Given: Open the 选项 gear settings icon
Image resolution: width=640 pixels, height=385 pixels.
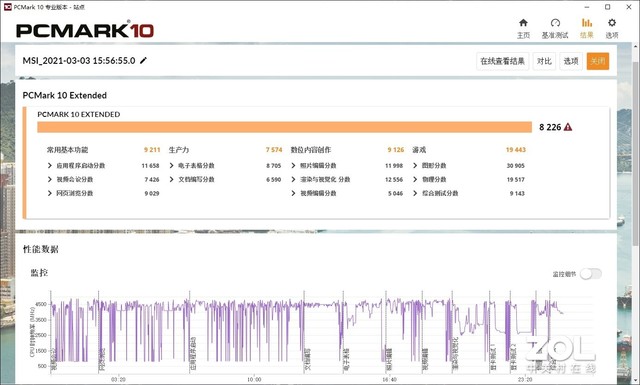Looking at the screenshot, I should coord(611,23).
